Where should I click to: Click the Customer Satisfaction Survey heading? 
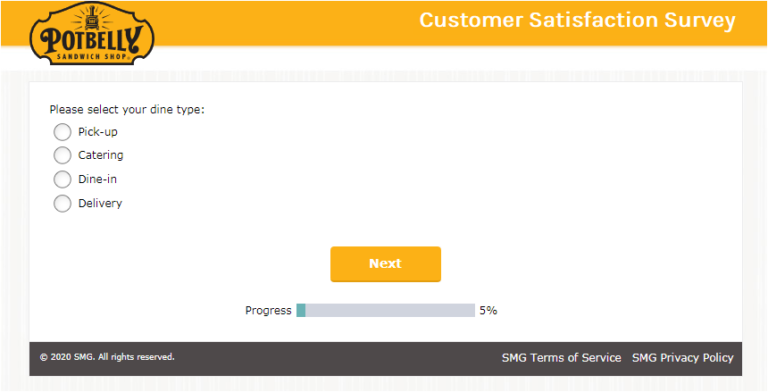[577, 21]
